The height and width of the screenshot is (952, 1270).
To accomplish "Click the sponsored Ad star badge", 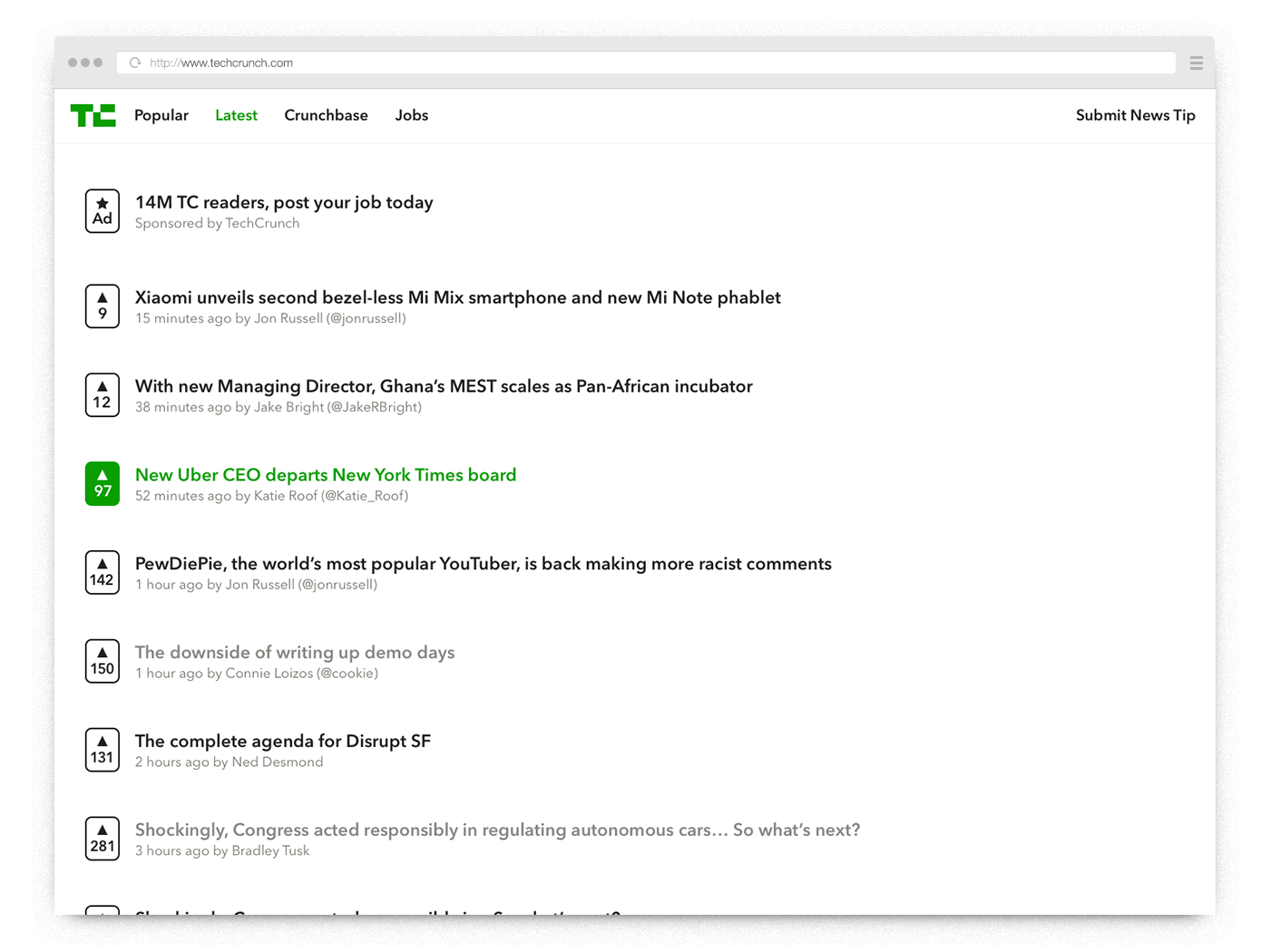I will pyautogui.click(x=103, y=211).
